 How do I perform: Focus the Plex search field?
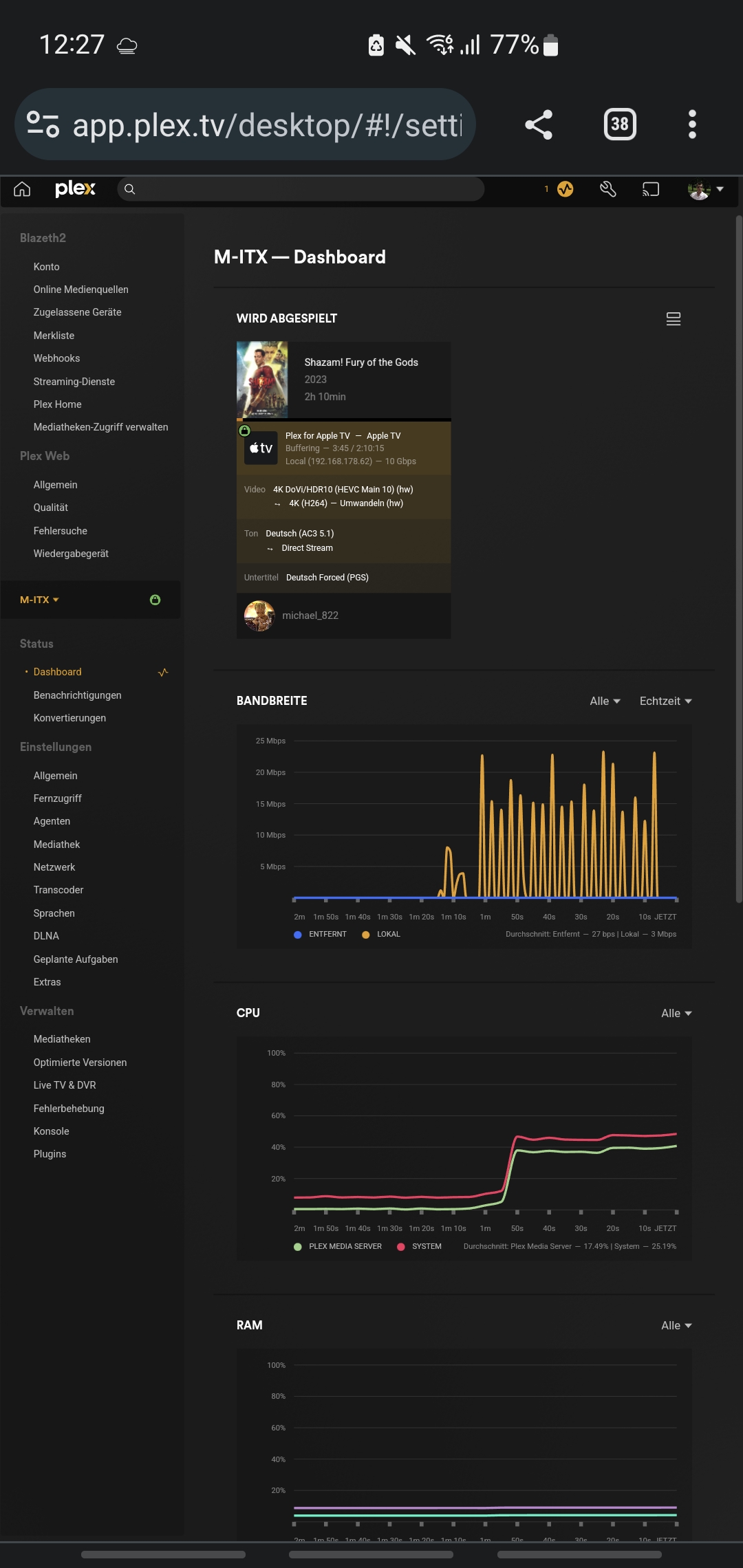[301, 189]
